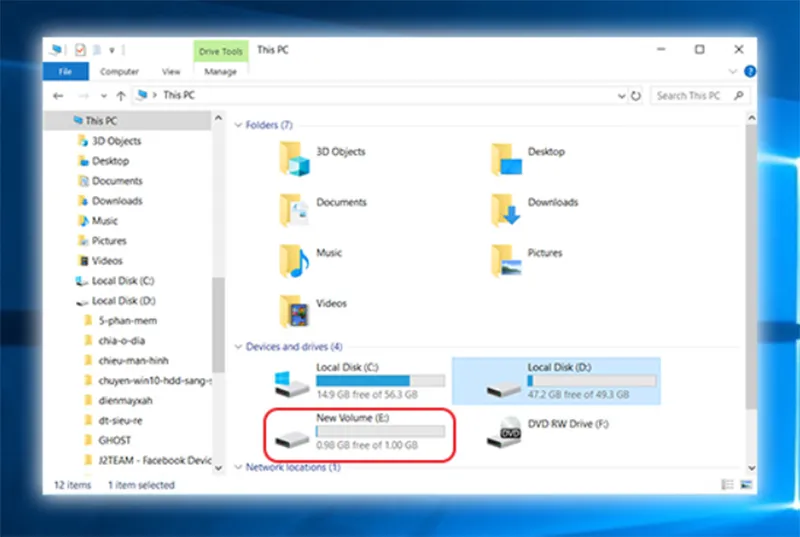800x537 pixels.
Task: Click the Drive Tools contextual tab header
Action: point(220,52)
